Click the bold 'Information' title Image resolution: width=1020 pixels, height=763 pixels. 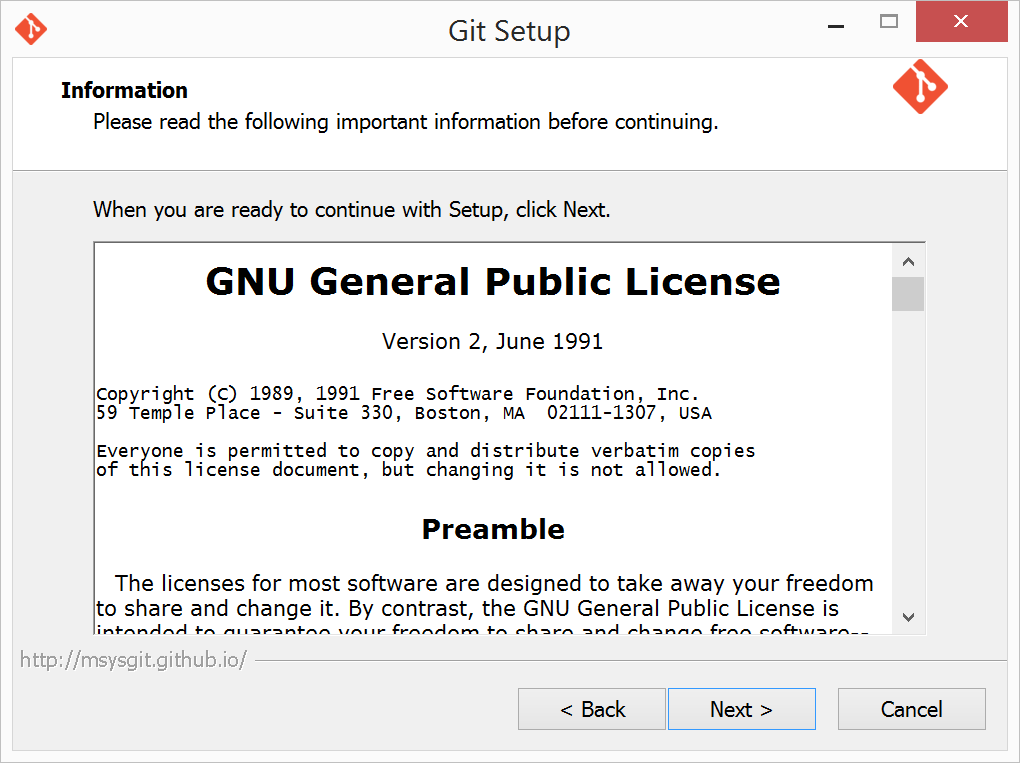pos(124,90)
